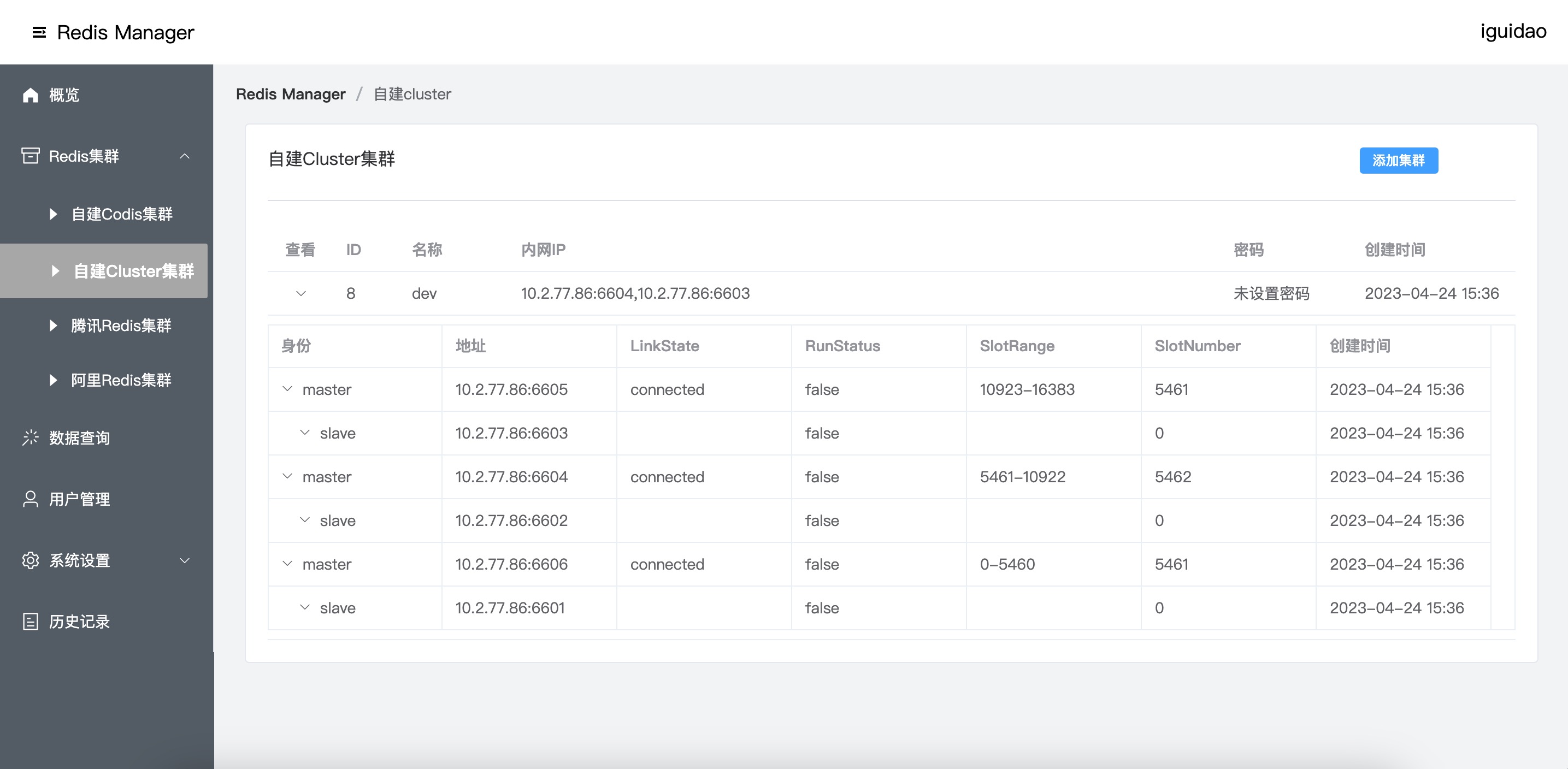Viewport: 1568px width, 769px height.
Task: Collapse the dev cluster row chevron
Action: point(300,293)
